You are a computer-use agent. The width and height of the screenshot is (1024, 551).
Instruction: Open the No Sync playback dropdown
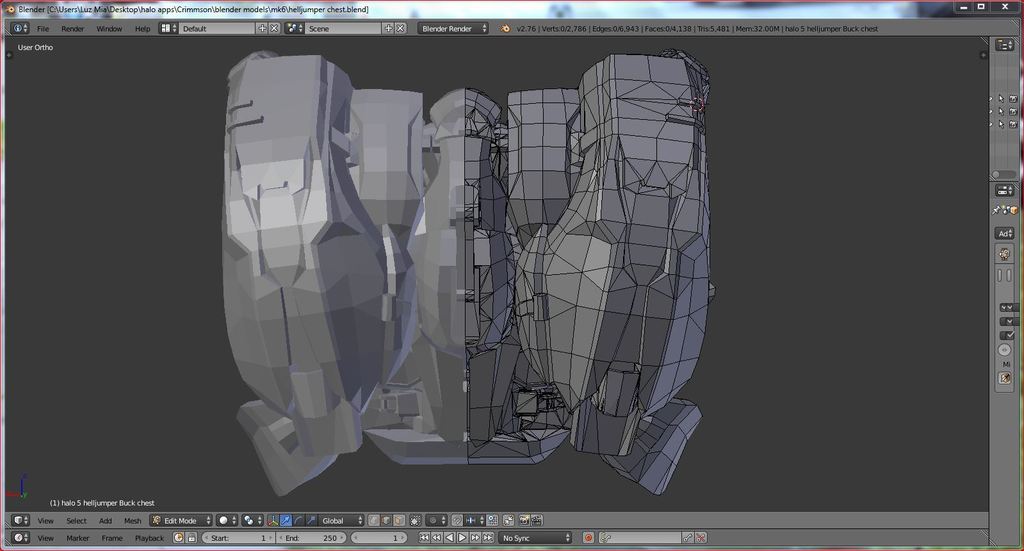[x=537, y=538]
